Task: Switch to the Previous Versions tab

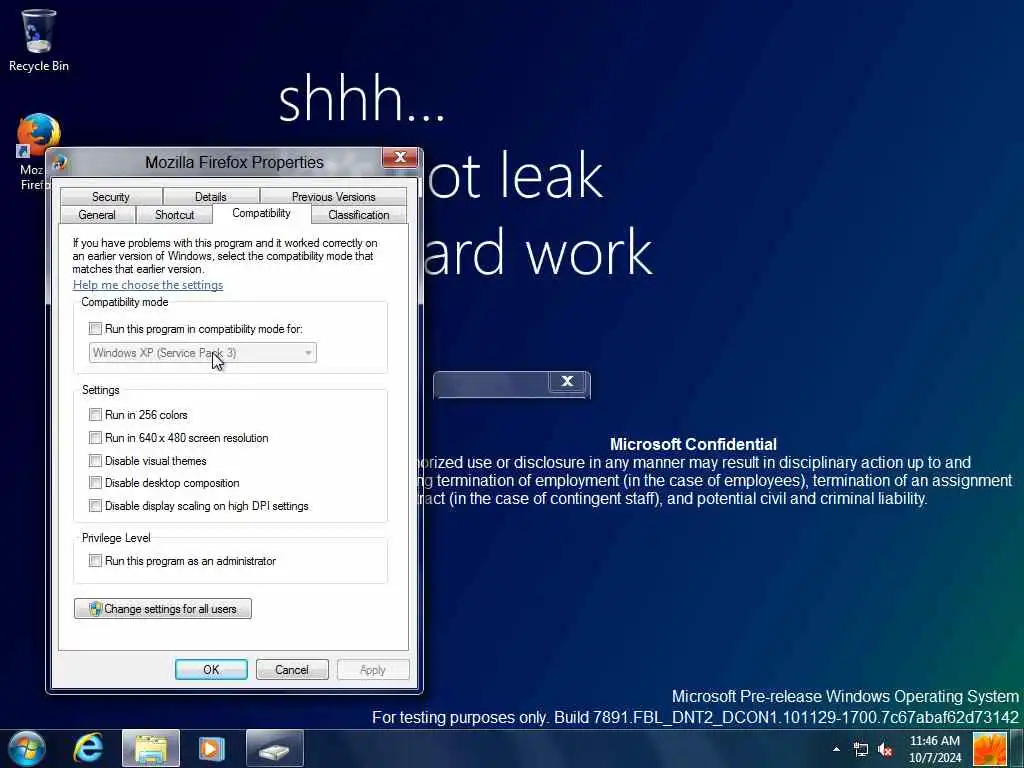Action: pyautogui.click(x=333, y=197)
